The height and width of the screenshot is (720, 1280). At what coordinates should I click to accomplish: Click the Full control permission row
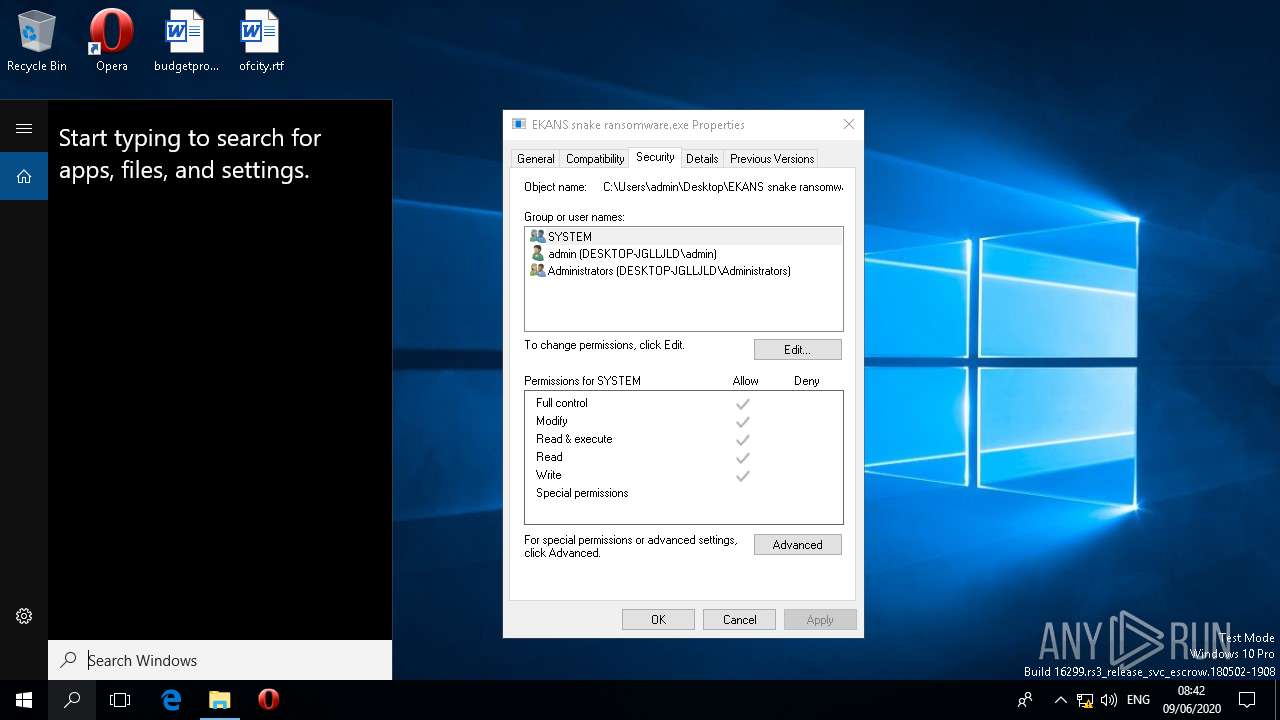pyautogui.click(x=684, y=403)
